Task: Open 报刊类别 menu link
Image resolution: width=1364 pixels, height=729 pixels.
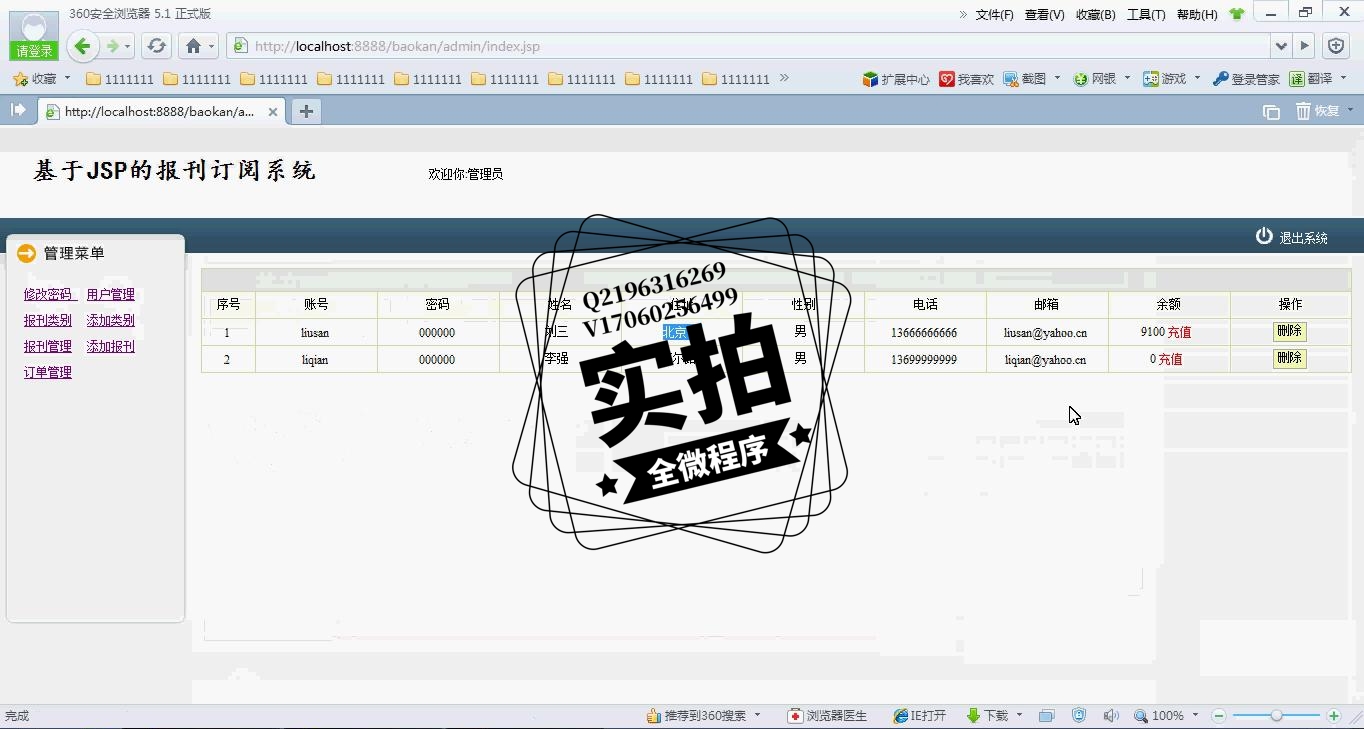Action: click(x=48, y=321)
